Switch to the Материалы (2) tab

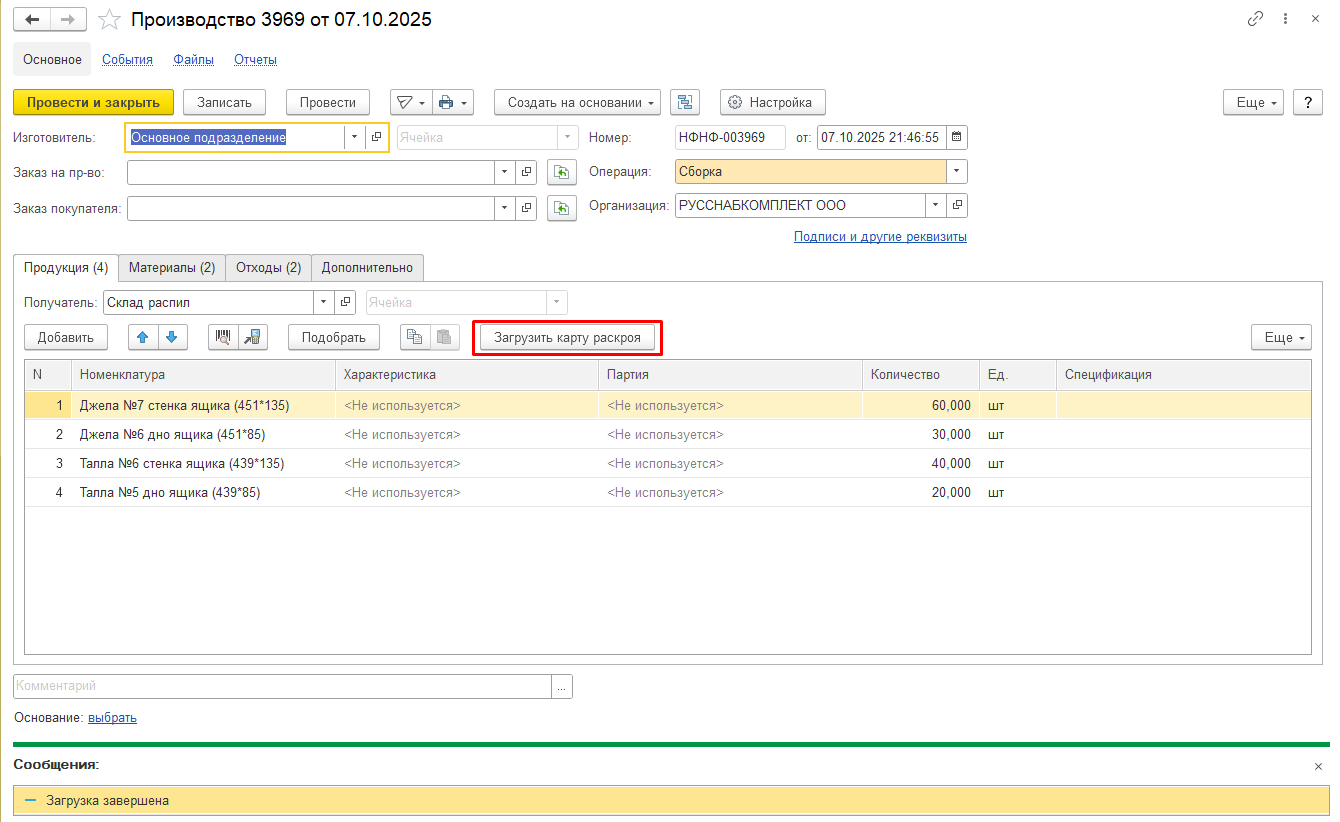[171, 267]
